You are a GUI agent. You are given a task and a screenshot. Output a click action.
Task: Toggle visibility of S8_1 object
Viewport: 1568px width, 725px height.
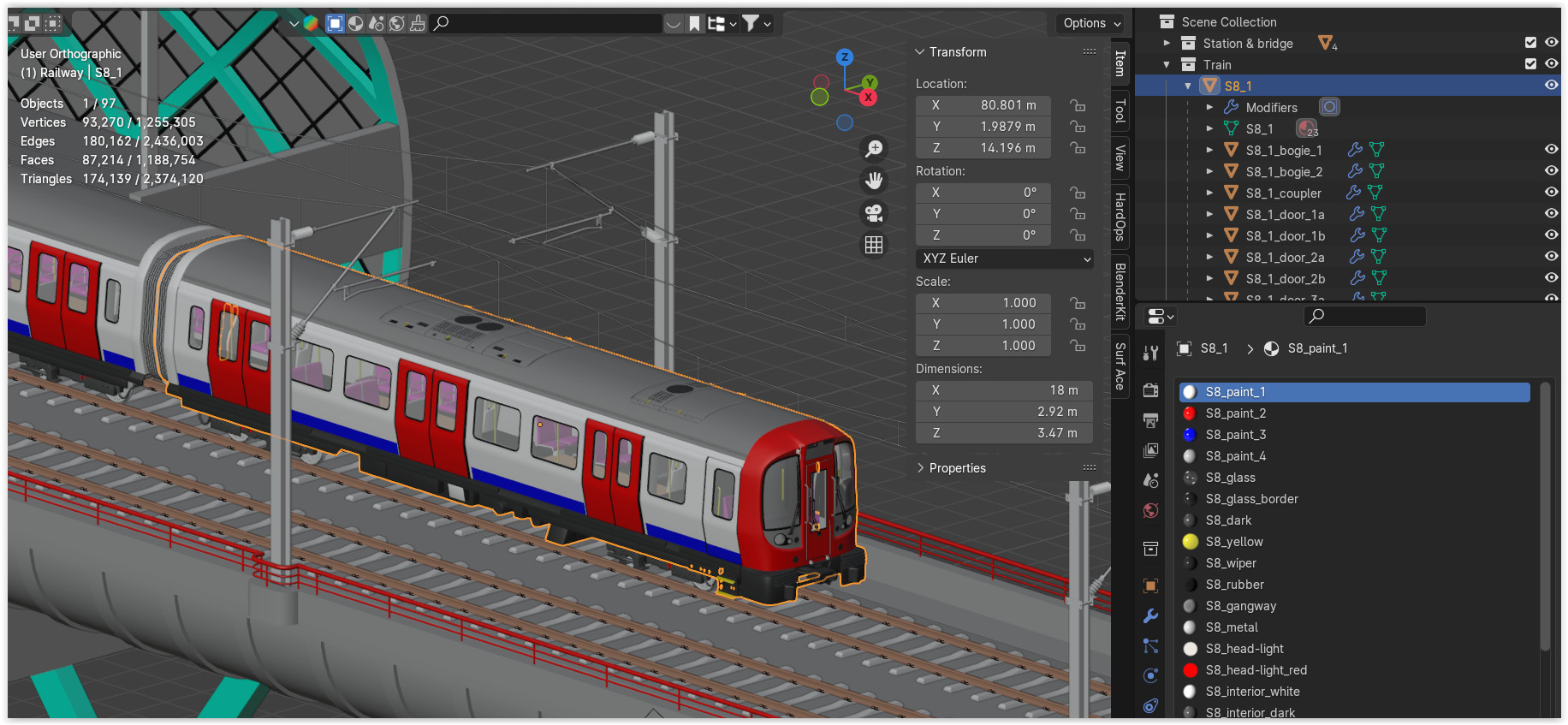click(1551, 86)
